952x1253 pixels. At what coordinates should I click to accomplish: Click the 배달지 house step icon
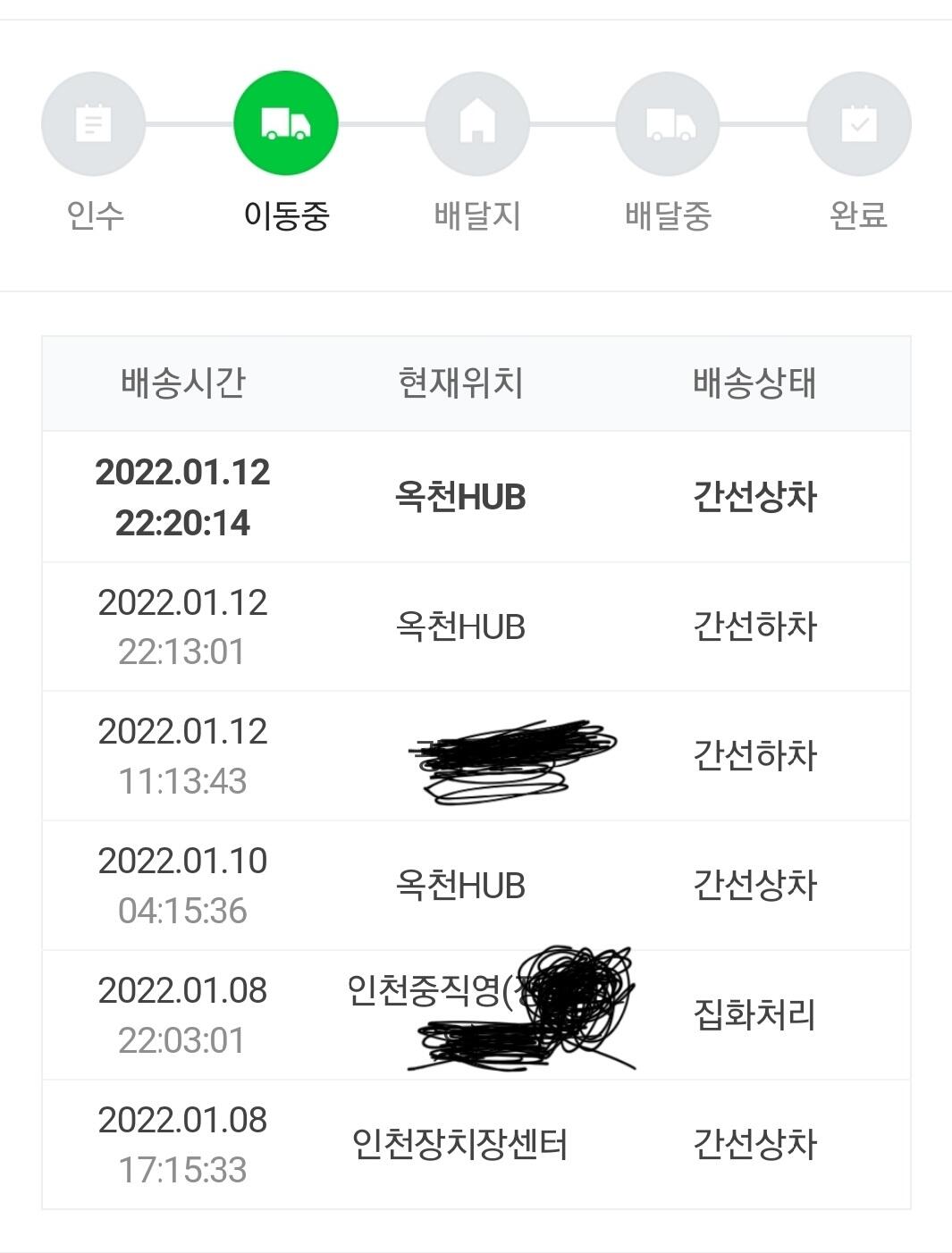click(x=477, y=123)
